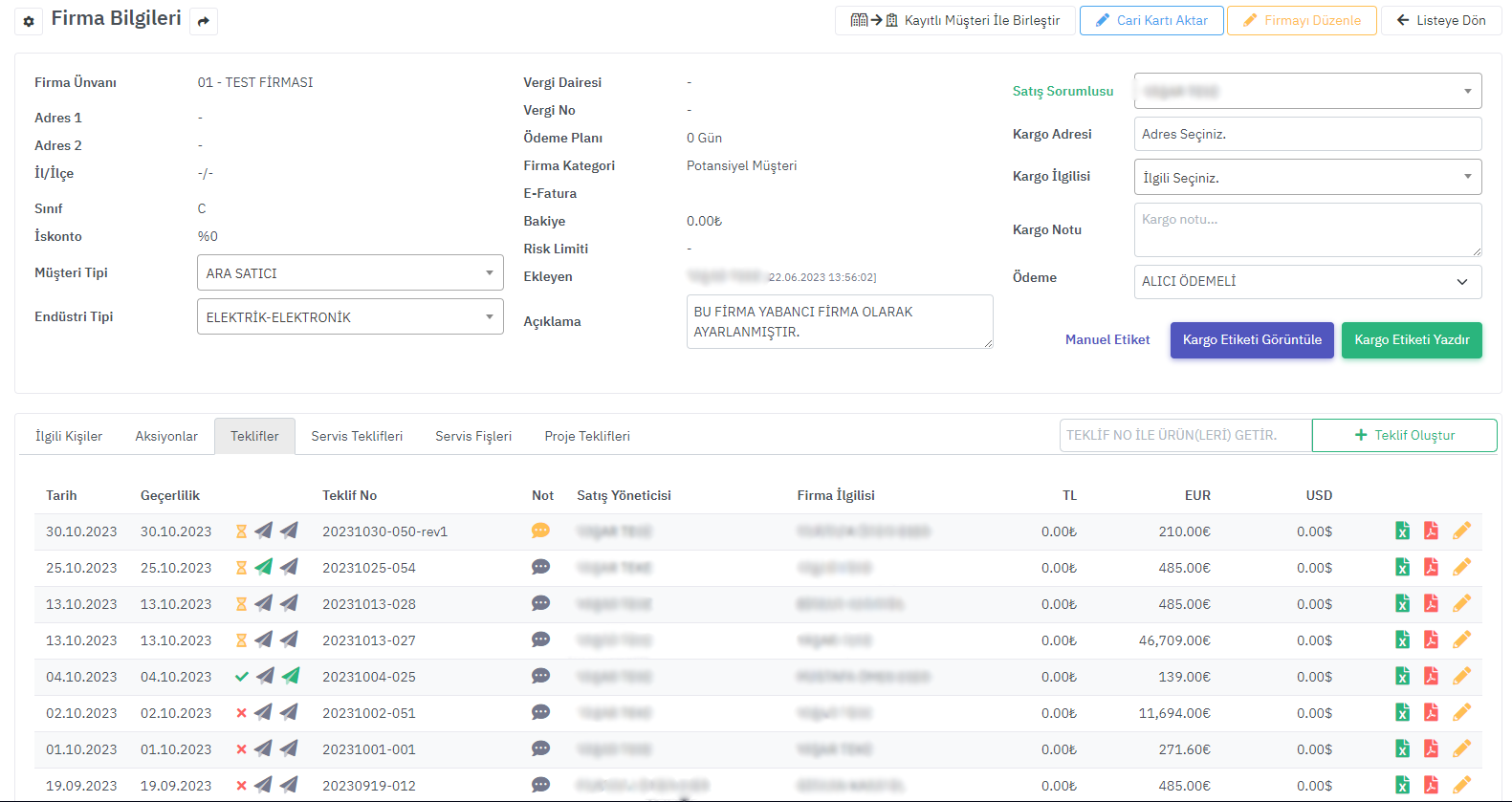Image resolution: width=1512 pixels, height=802 pixels.
Task: Open the Müşteri Tipi dropdown
Action: pos(350,273)
